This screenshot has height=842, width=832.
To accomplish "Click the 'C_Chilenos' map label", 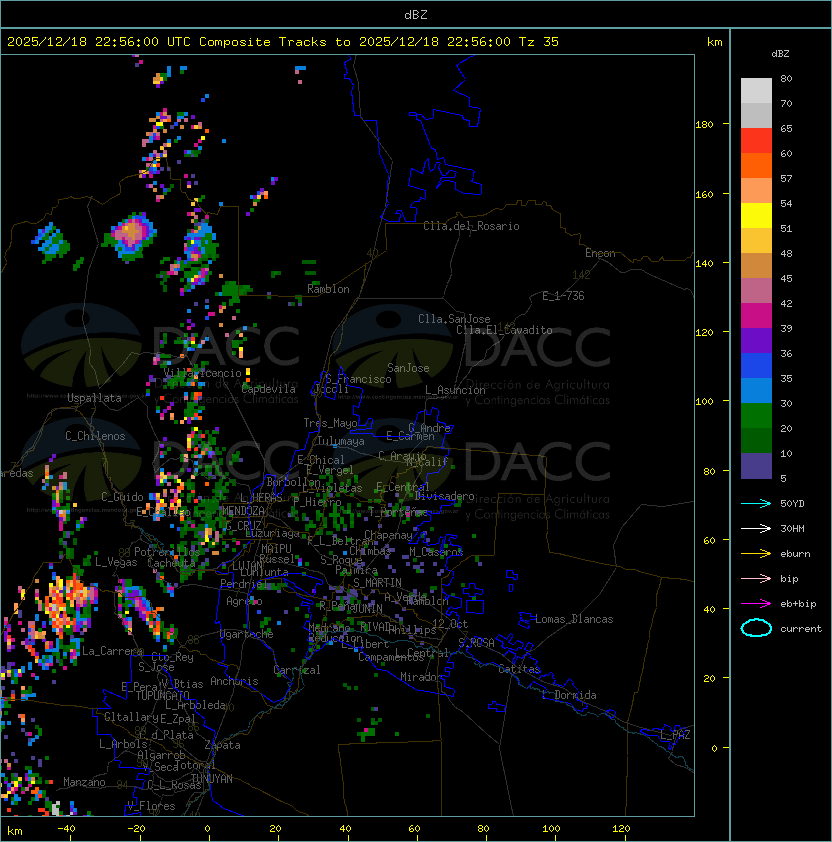I will [95, 436].
